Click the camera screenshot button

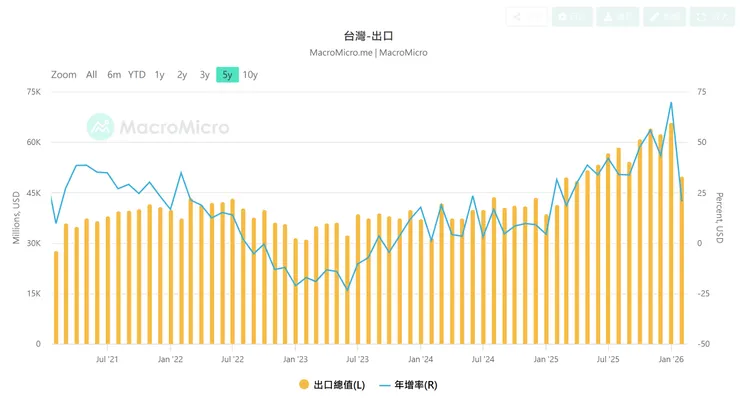572,17
